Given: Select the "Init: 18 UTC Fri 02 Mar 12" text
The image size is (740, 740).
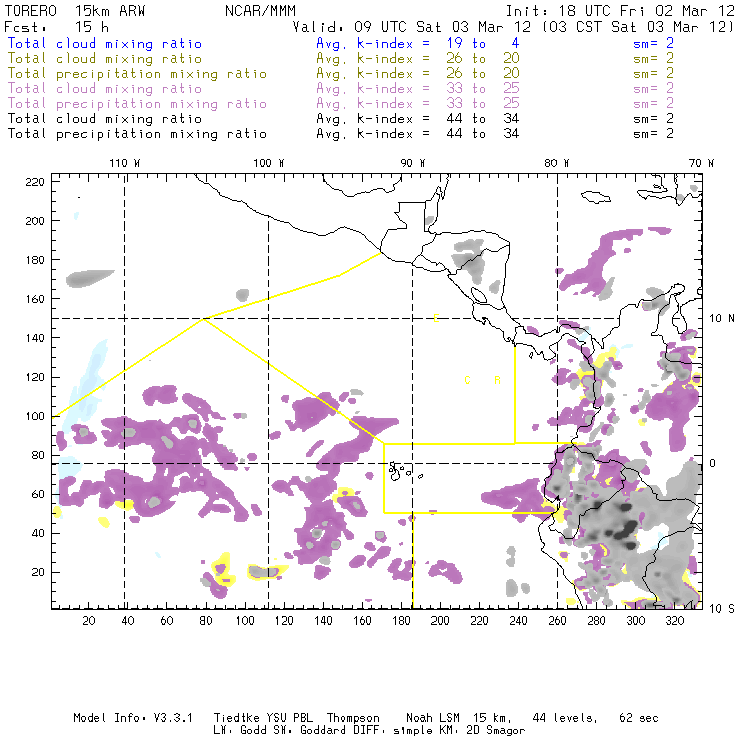Looking at the screenshot, I should 620,11.
